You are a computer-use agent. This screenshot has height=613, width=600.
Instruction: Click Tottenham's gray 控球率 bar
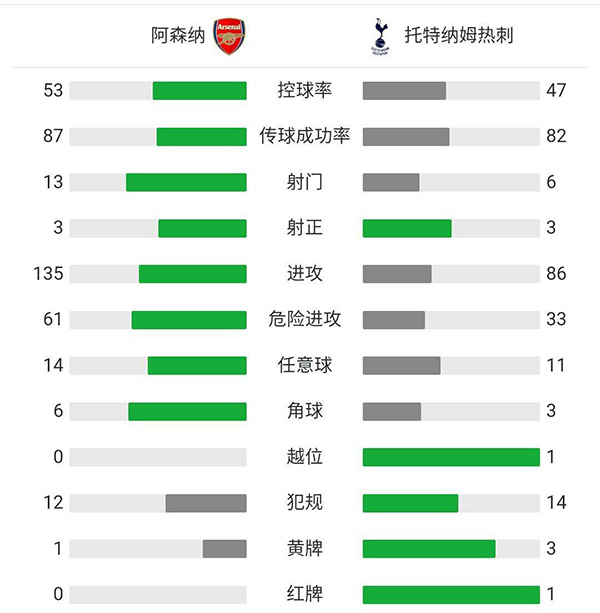[x=404, y=91]
